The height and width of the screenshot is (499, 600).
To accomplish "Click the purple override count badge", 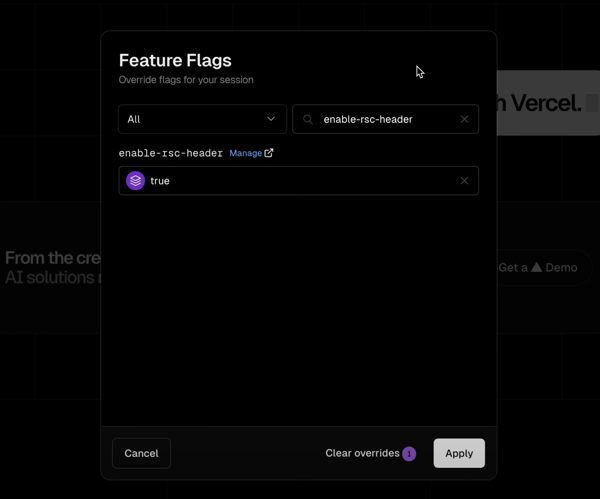I will click(x=409, y=454).
